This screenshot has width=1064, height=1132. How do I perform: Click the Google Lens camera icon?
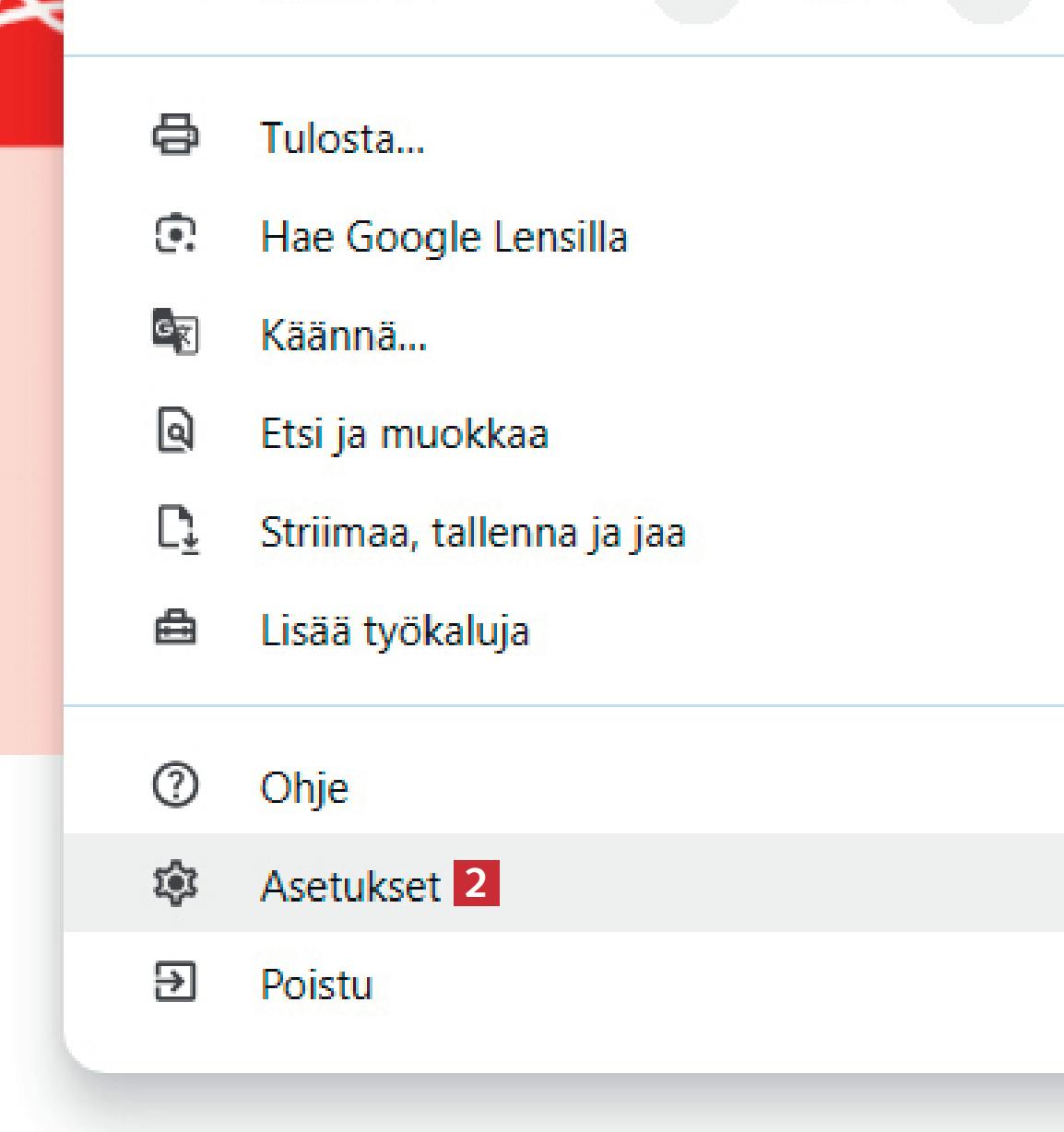174,234
